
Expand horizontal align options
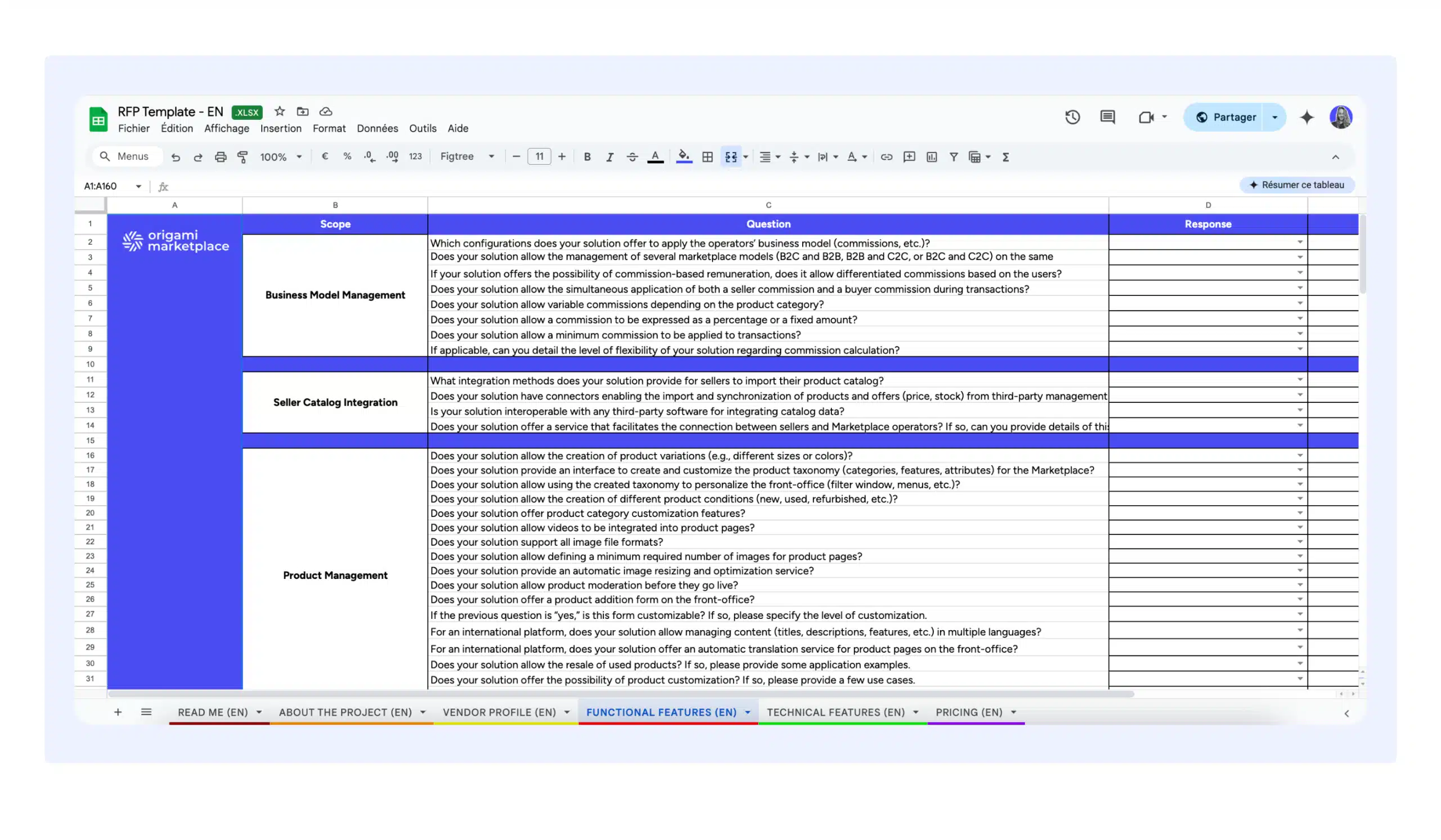(778, 157)
